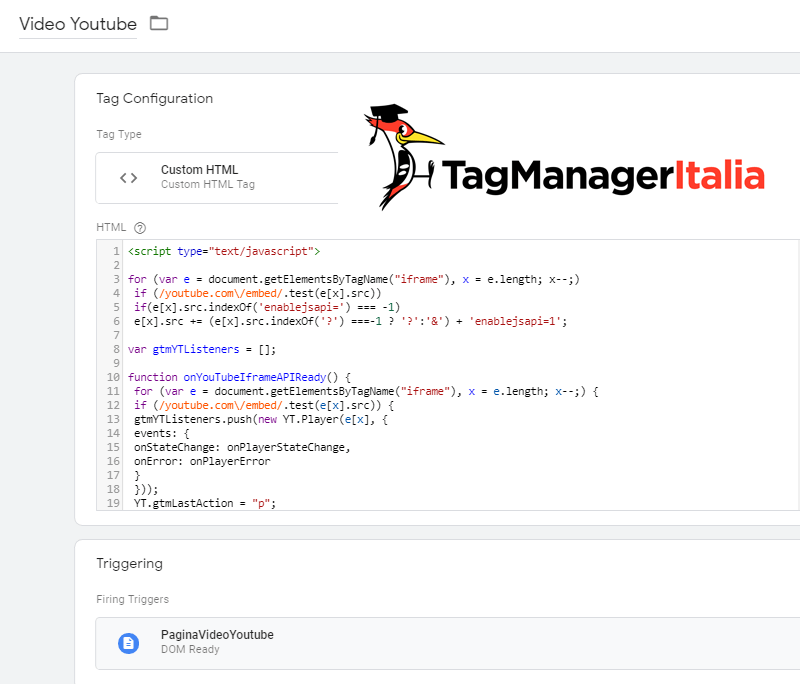This screenshot has width=800, height=684.
Task: Click the Firing Triggers label
Action: point(133,599)
